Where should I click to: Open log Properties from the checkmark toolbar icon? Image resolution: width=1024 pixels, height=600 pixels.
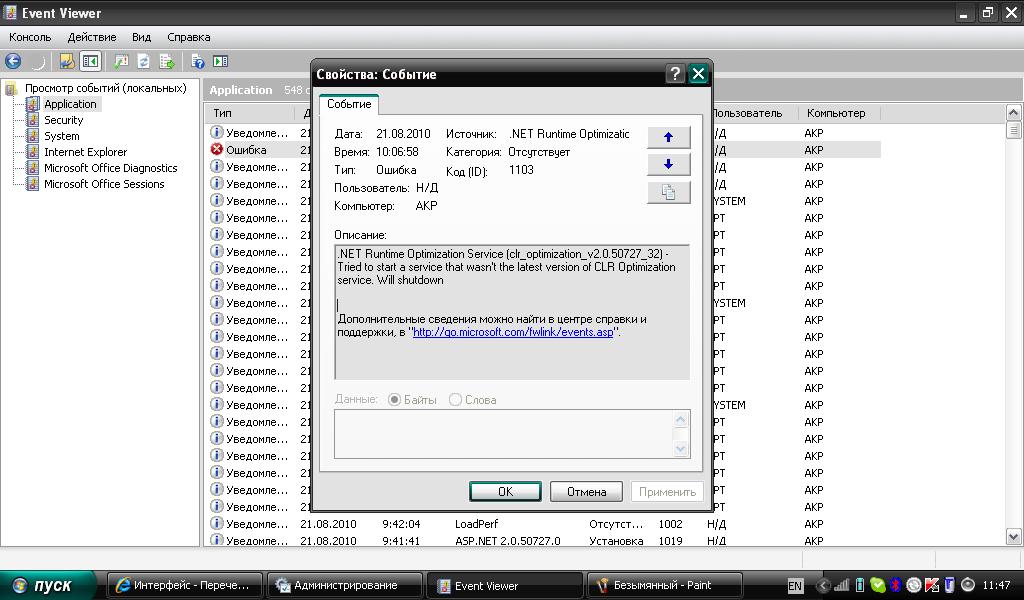tap(121, 61)
